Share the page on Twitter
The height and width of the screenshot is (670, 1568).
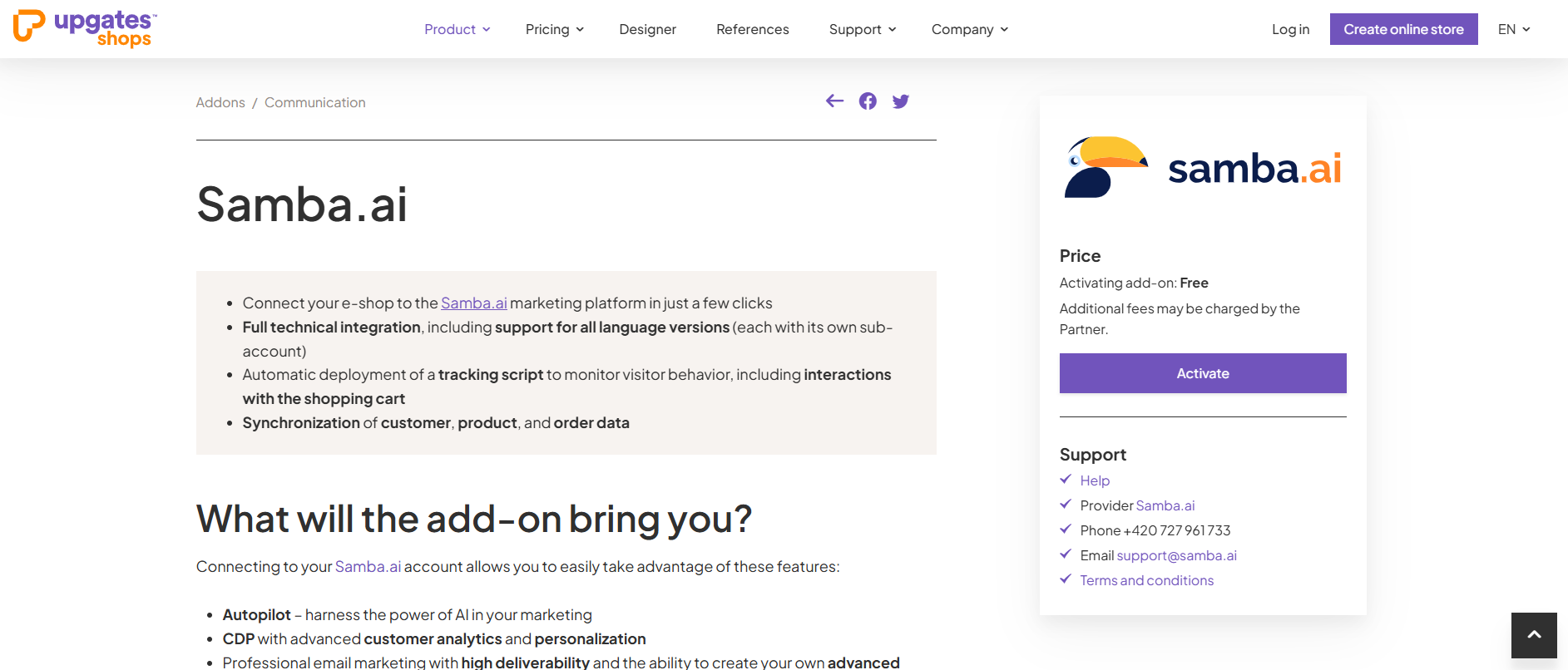pos(900,101)
